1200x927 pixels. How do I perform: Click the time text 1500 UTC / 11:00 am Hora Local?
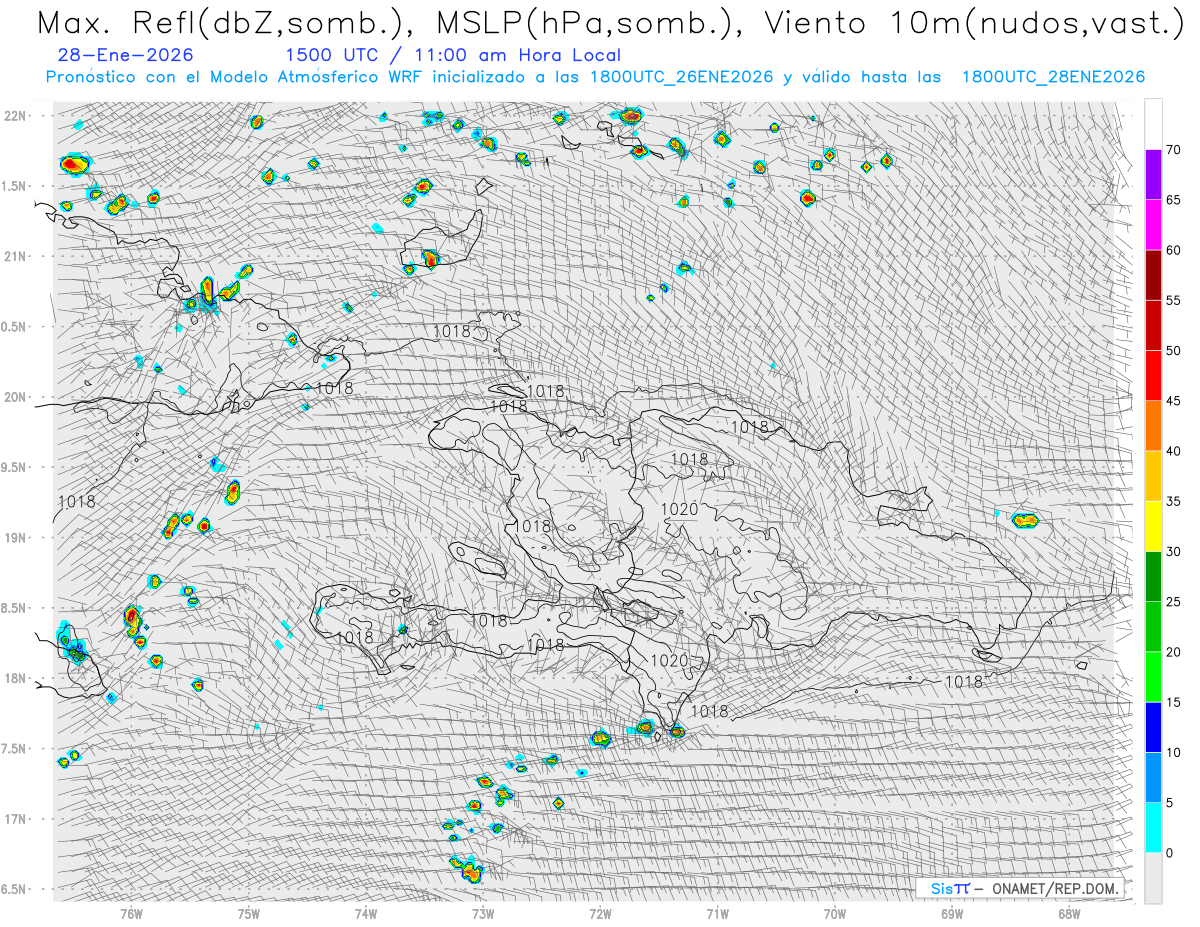(x=453, y=56)
